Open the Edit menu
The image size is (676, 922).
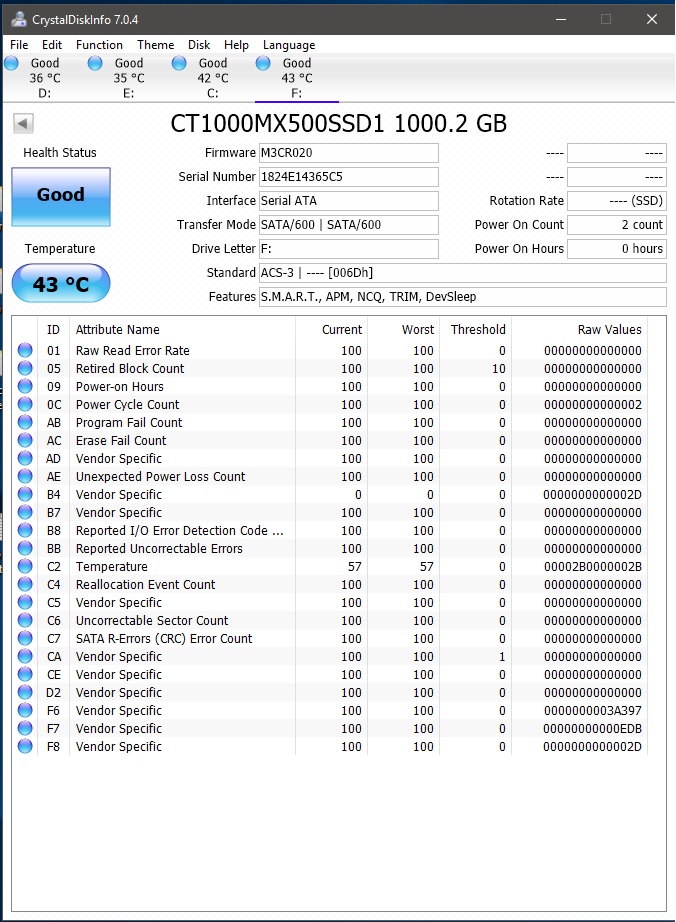click(52, 45)
